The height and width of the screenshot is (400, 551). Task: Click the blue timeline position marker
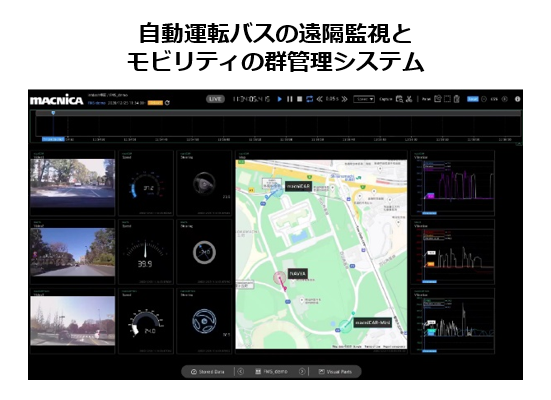pos(53,113)
